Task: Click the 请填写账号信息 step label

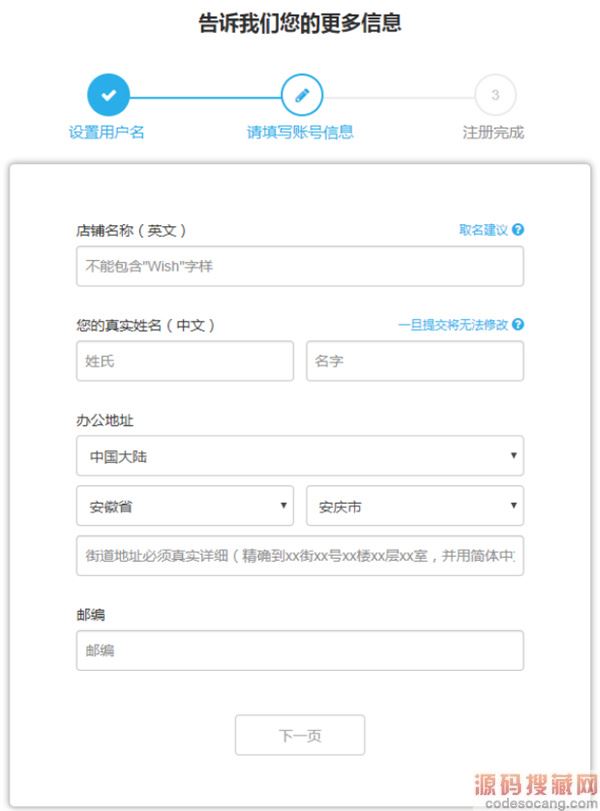Action: click(x=300, y=132)
